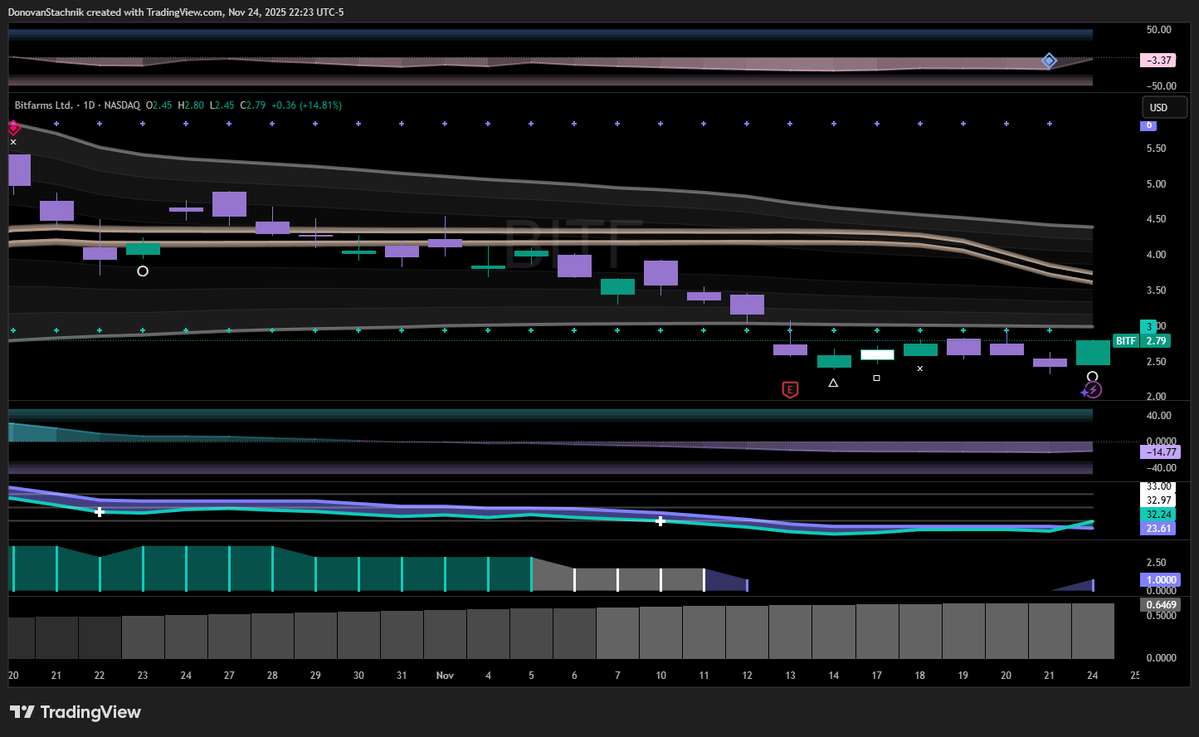This screenshot has width=1199, height=737.
Task: Click the small x marker below the November 18 candle
Action: [x=920, y=369]
